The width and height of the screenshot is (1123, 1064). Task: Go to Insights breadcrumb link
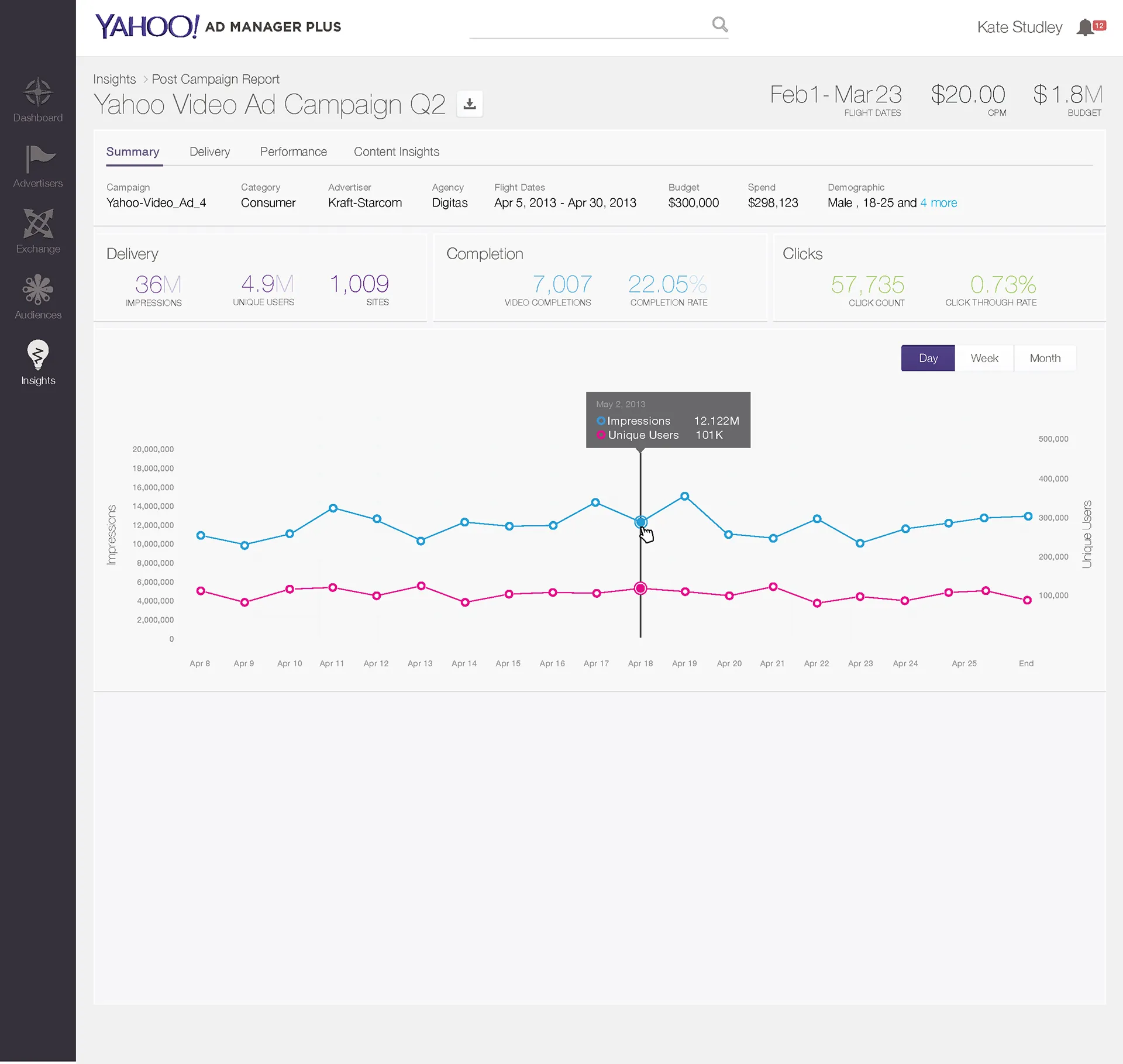pyautogui.click(x=115, y=79)
